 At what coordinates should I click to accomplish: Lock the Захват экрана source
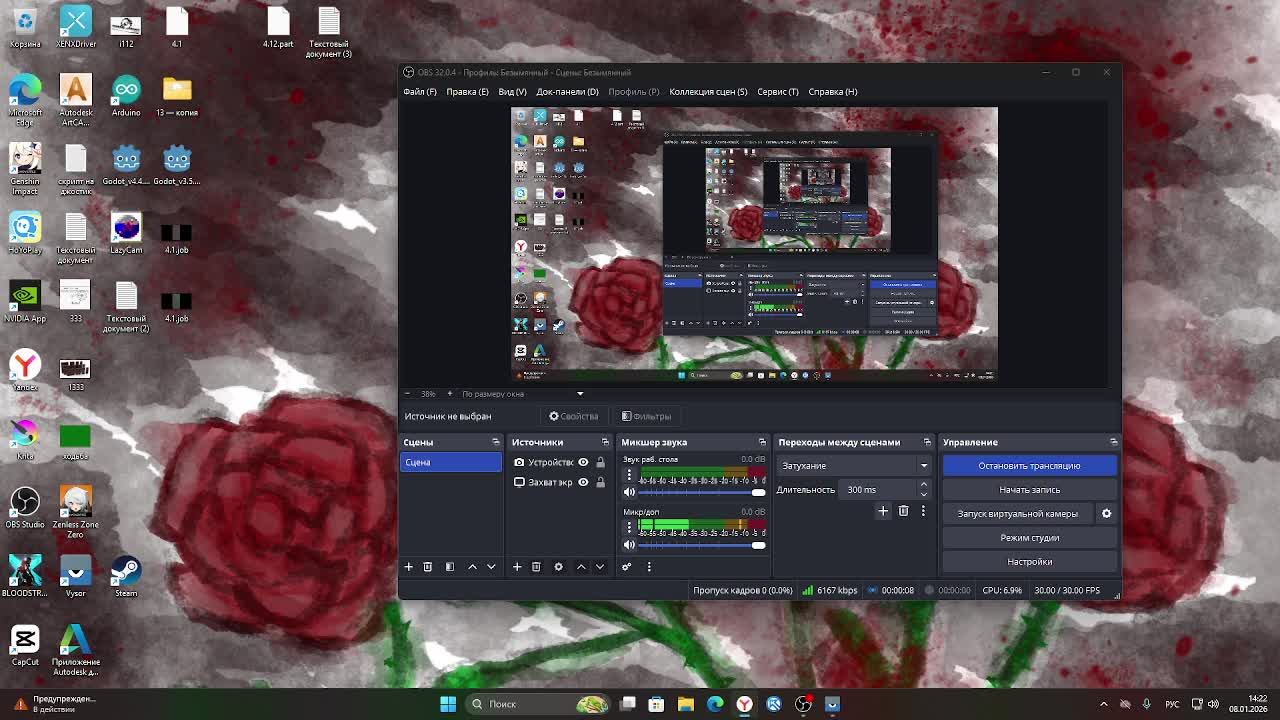(600, 482)
